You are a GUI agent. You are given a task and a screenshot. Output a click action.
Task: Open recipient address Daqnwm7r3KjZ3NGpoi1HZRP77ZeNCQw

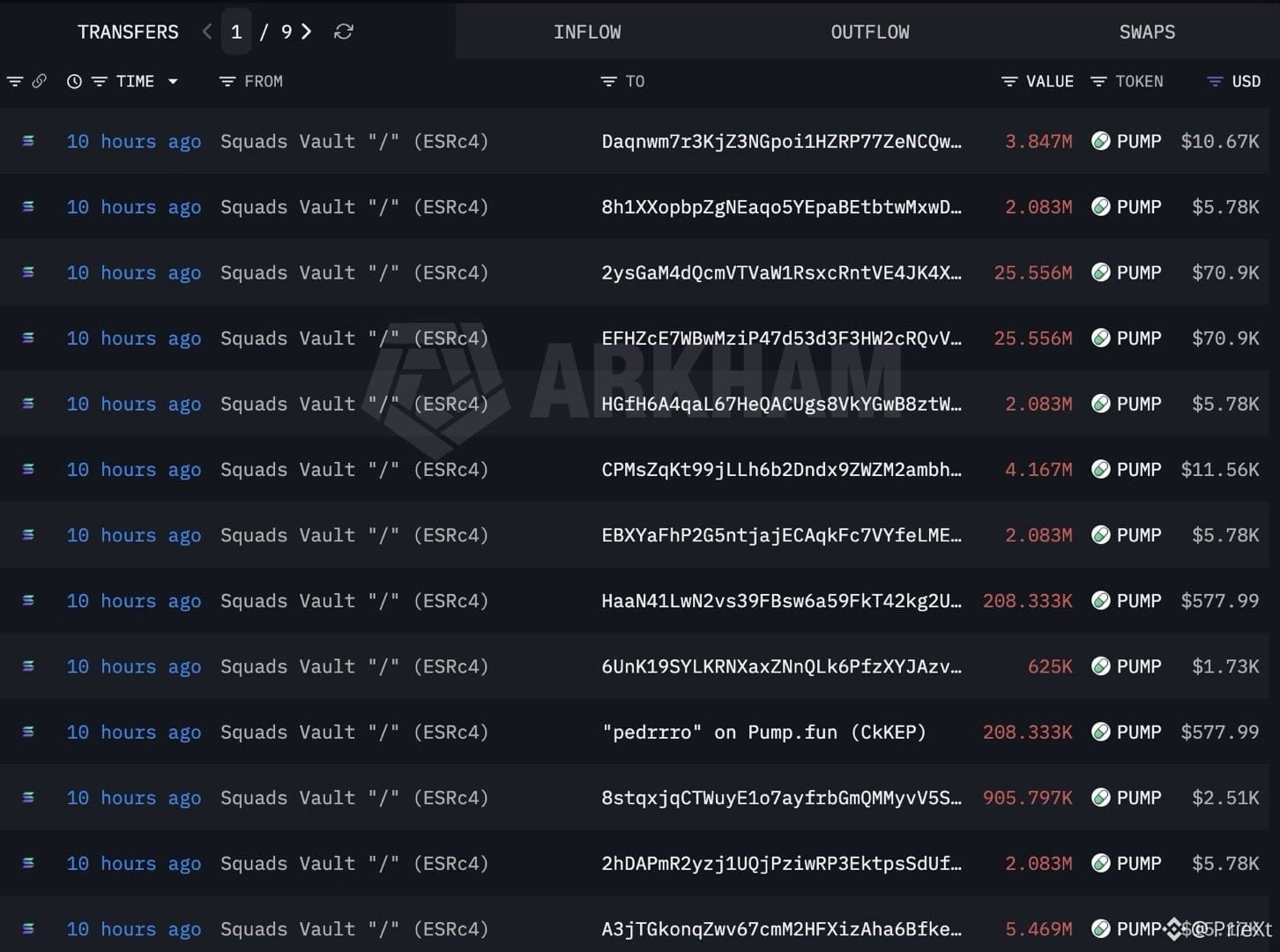[x=781, y=141]
